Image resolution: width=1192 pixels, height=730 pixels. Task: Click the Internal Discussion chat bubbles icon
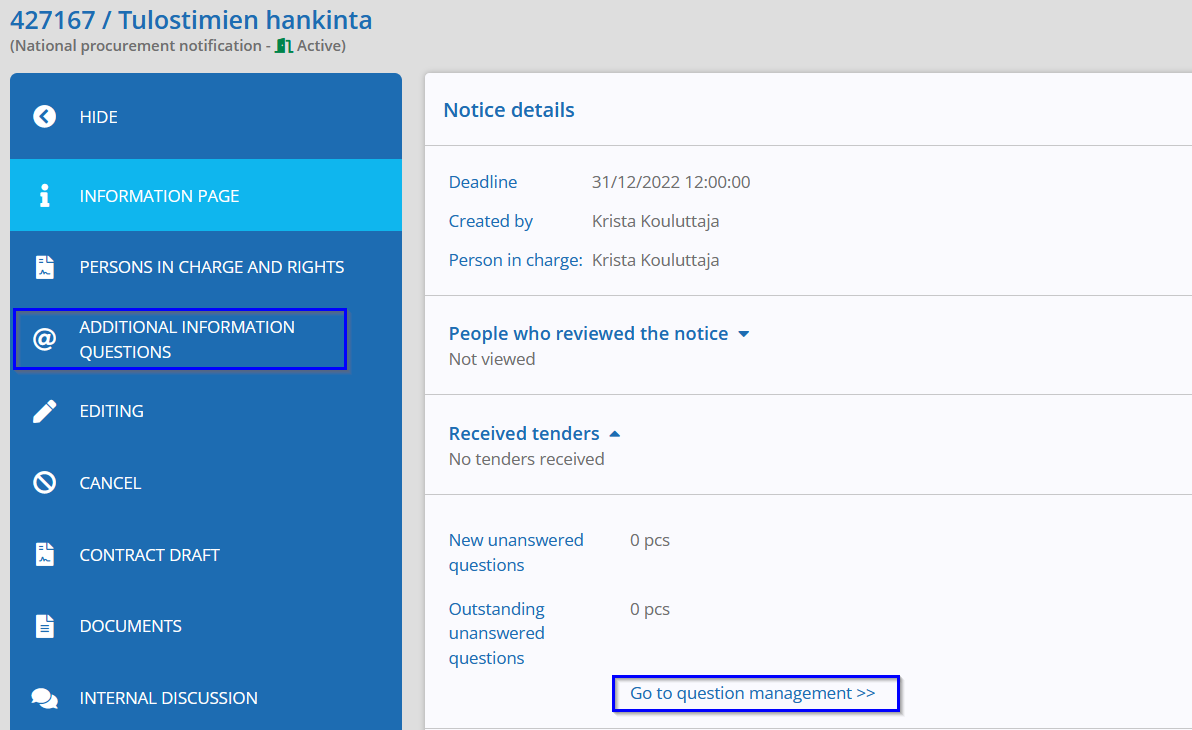pos(44,698)
